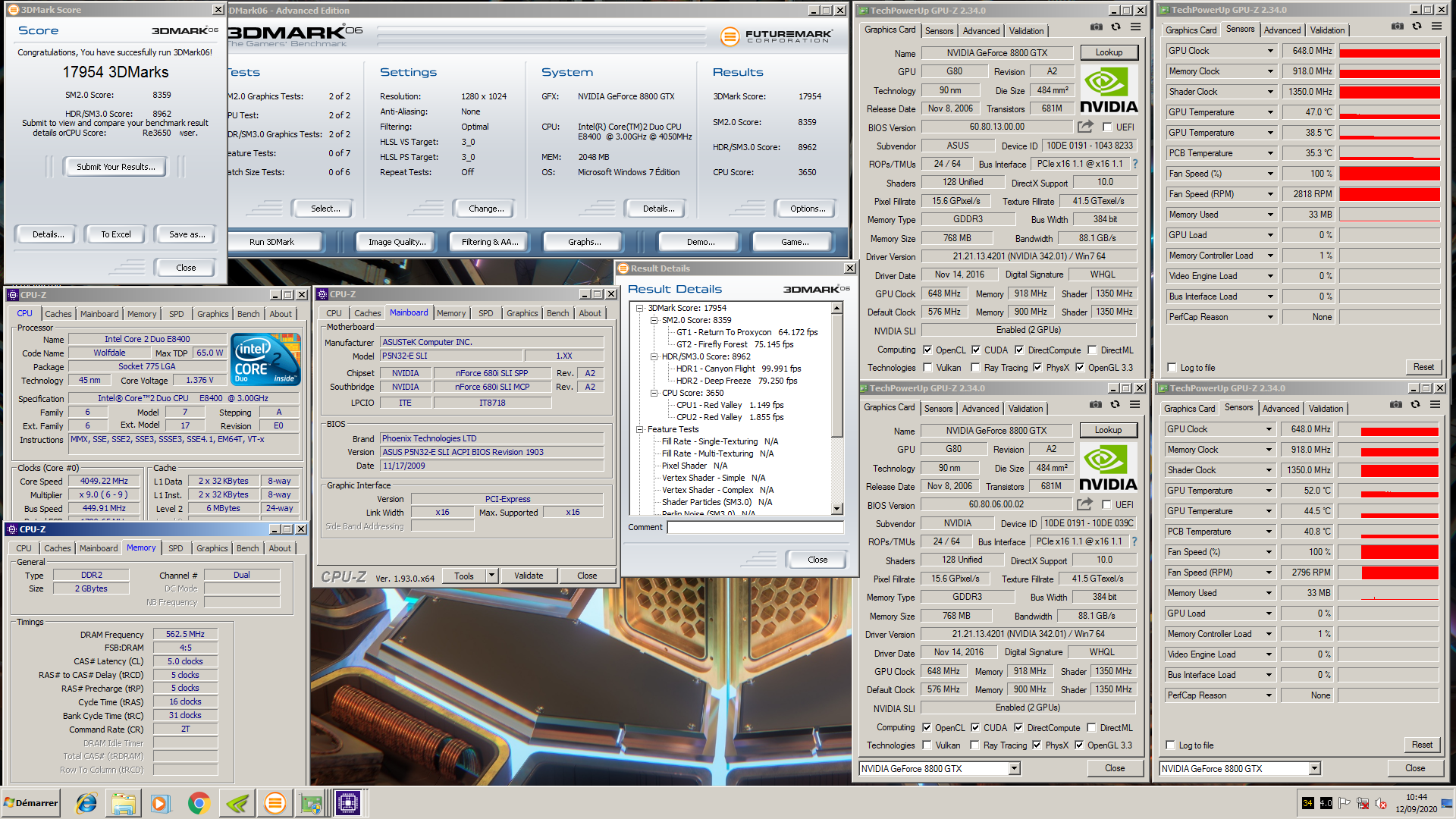Click Submit Your Results button in 3DMark Score
Viewport: 1456px width, 819px height.
(x=116, y=167)
